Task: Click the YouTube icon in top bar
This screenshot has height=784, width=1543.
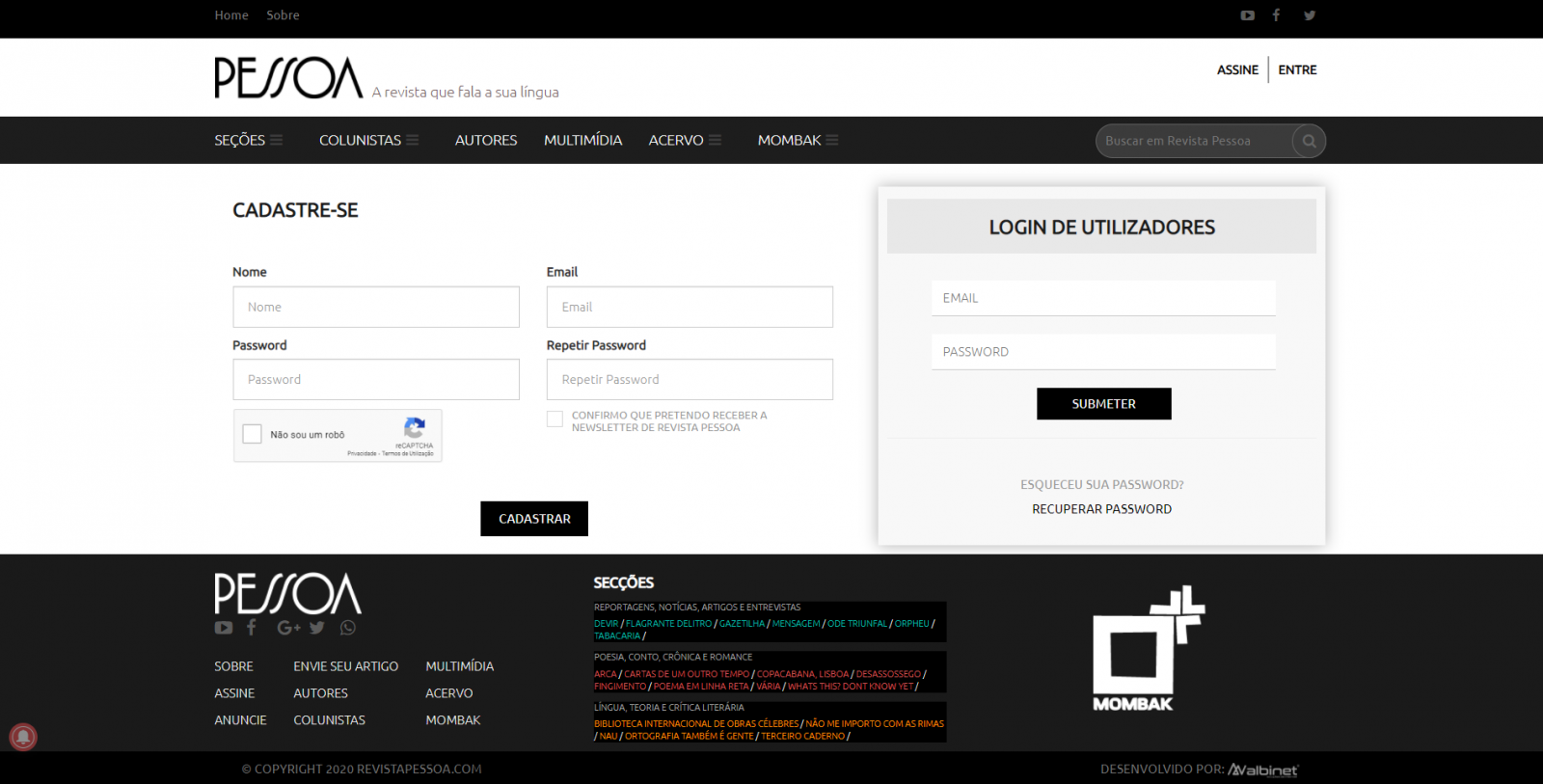Action: (1247, 15)
